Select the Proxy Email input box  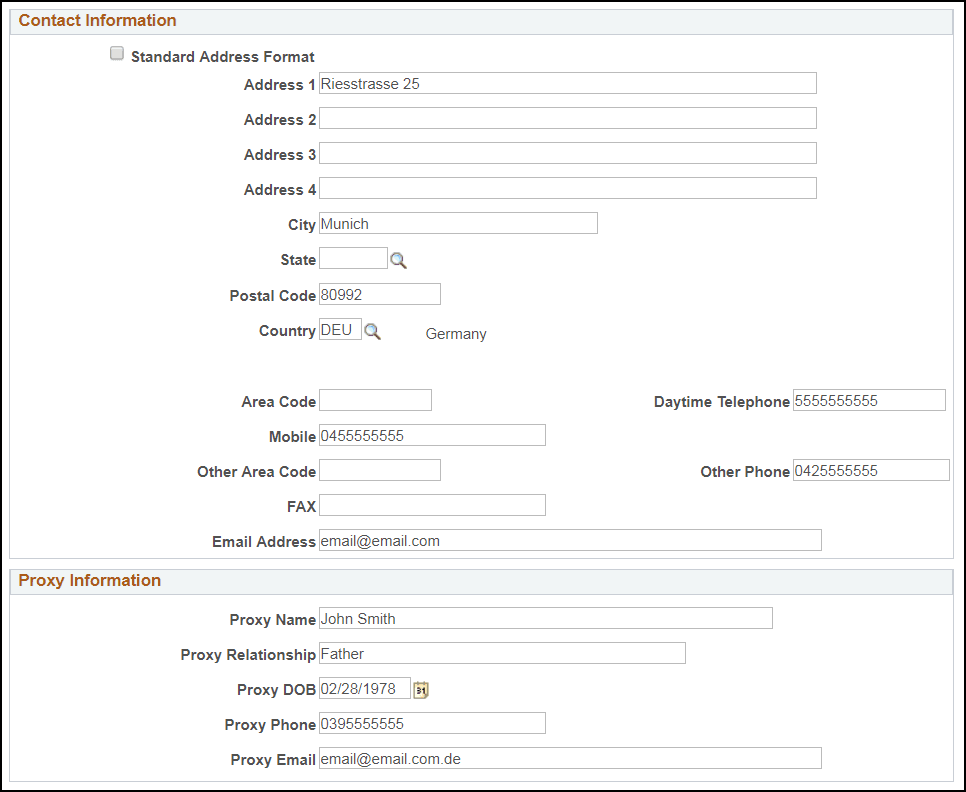point(568,758)
